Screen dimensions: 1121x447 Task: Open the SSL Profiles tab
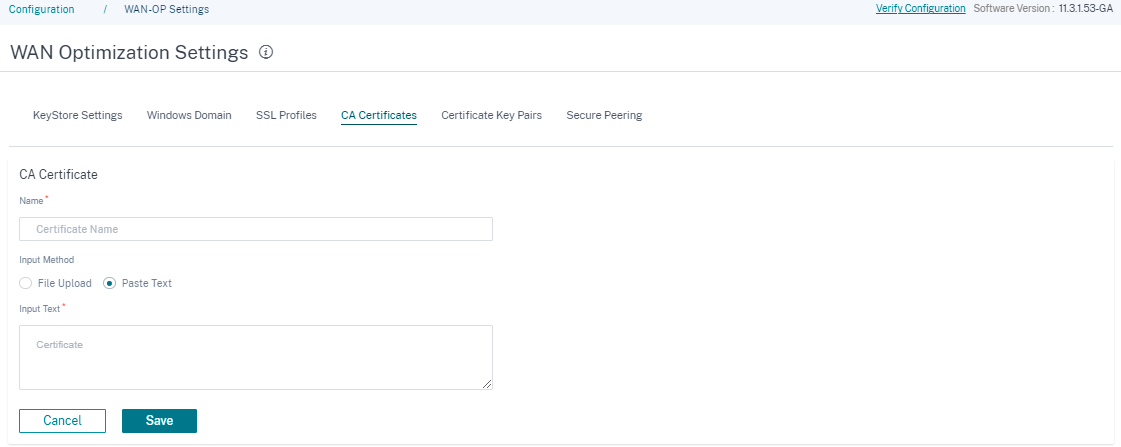click(286, 115)
